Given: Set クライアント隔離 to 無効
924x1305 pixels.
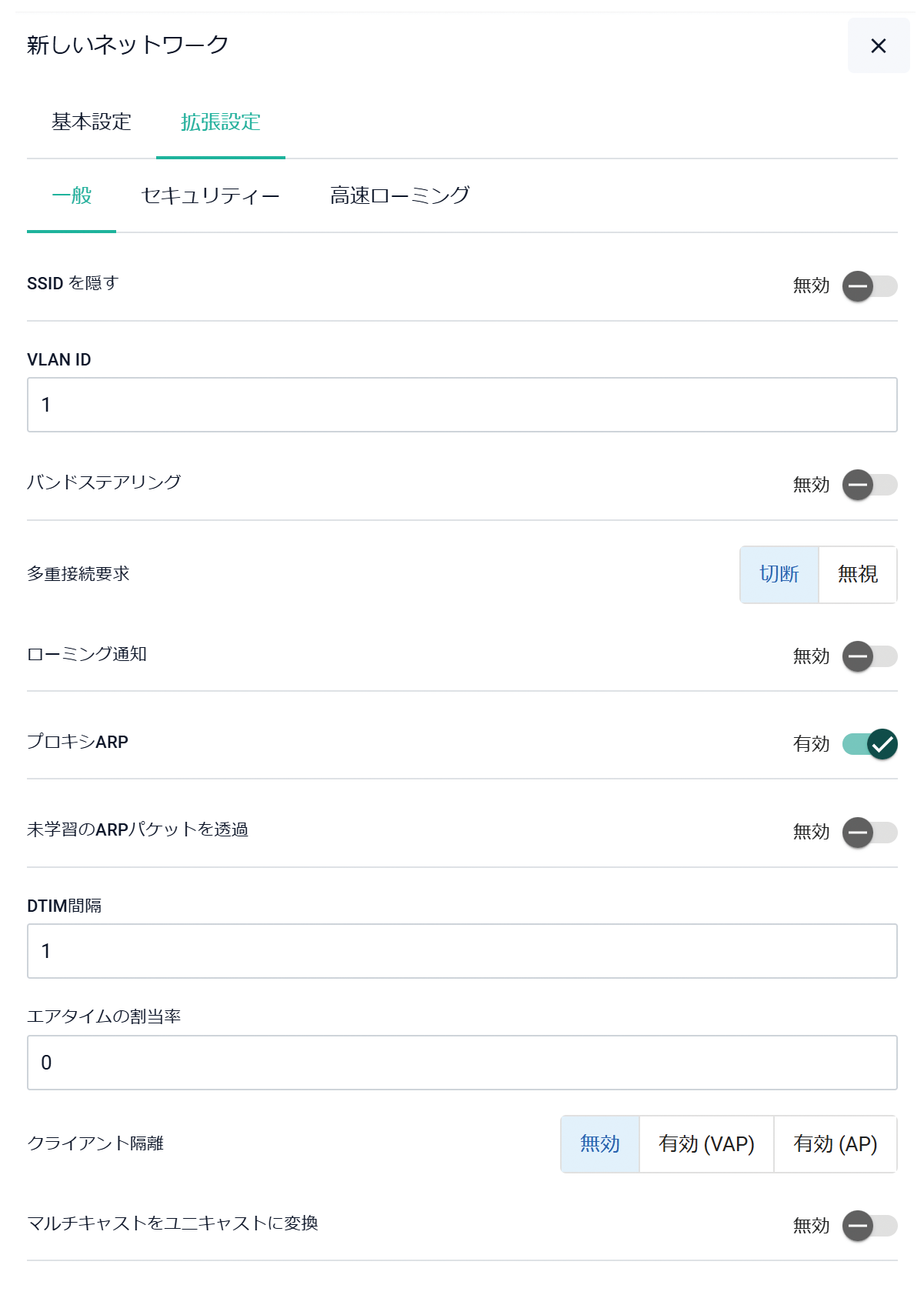Looking at the screenshot, I should [x=600, y=1144].
